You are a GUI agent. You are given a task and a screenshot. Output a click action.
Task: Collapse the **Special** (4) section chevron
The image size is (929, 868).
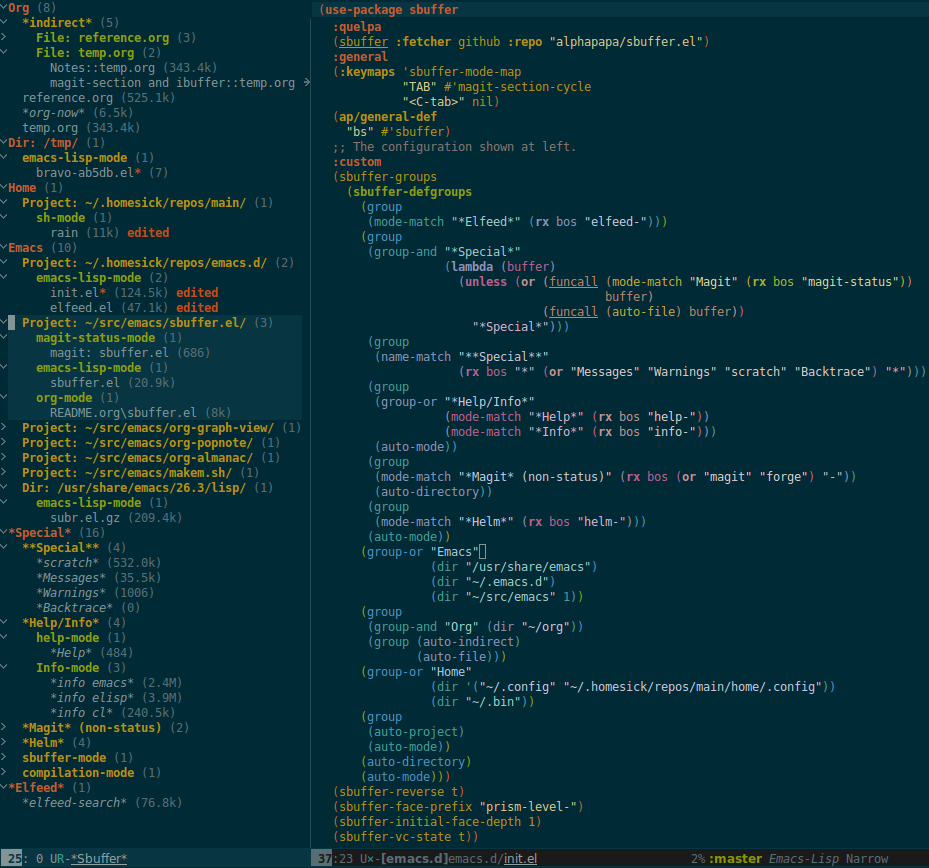[x=4, y=547]
